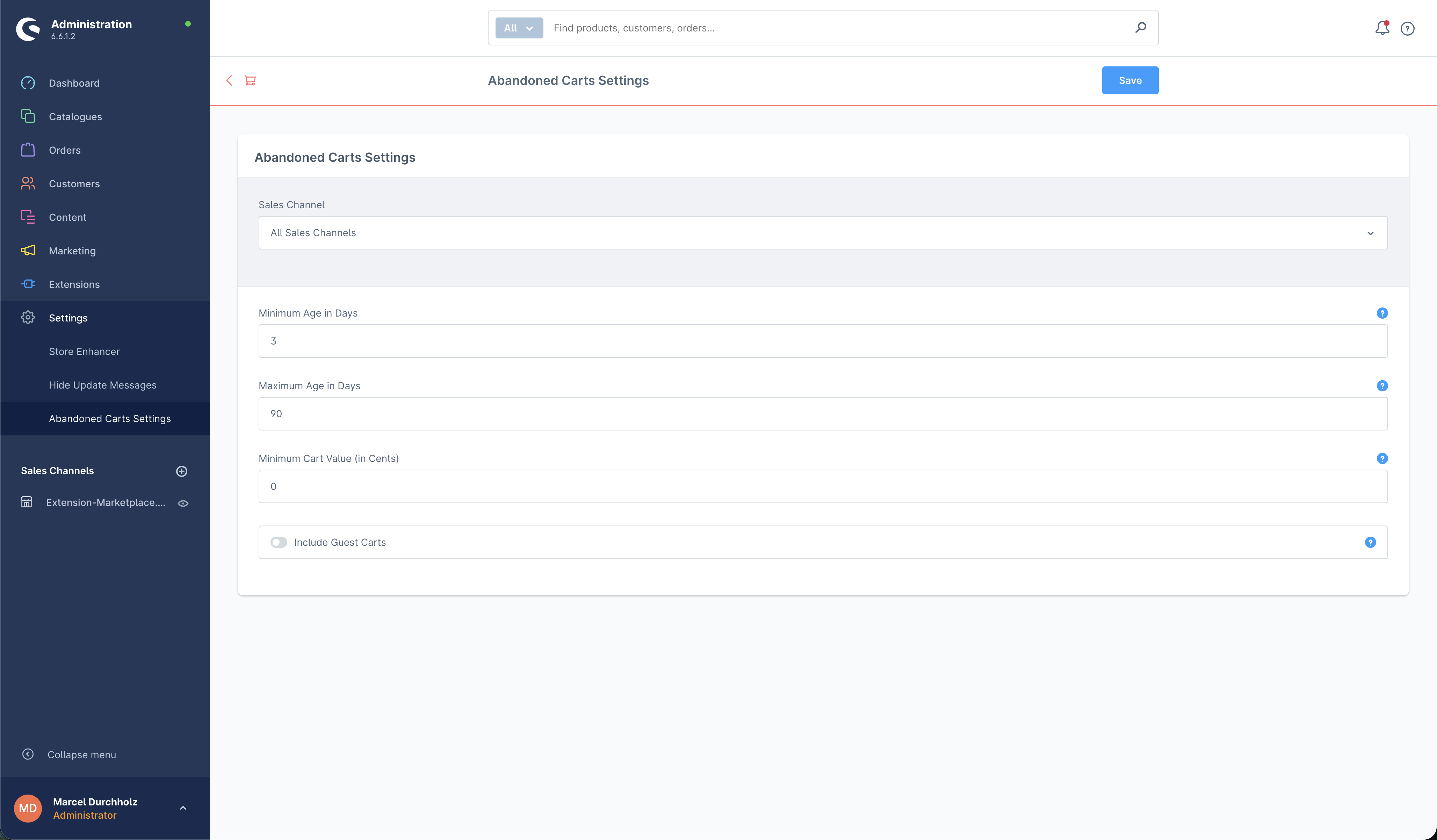The image size is (1437, 840).
Task: Open help tooltip for Maximum Age in Days
Action: [1382, 386]
